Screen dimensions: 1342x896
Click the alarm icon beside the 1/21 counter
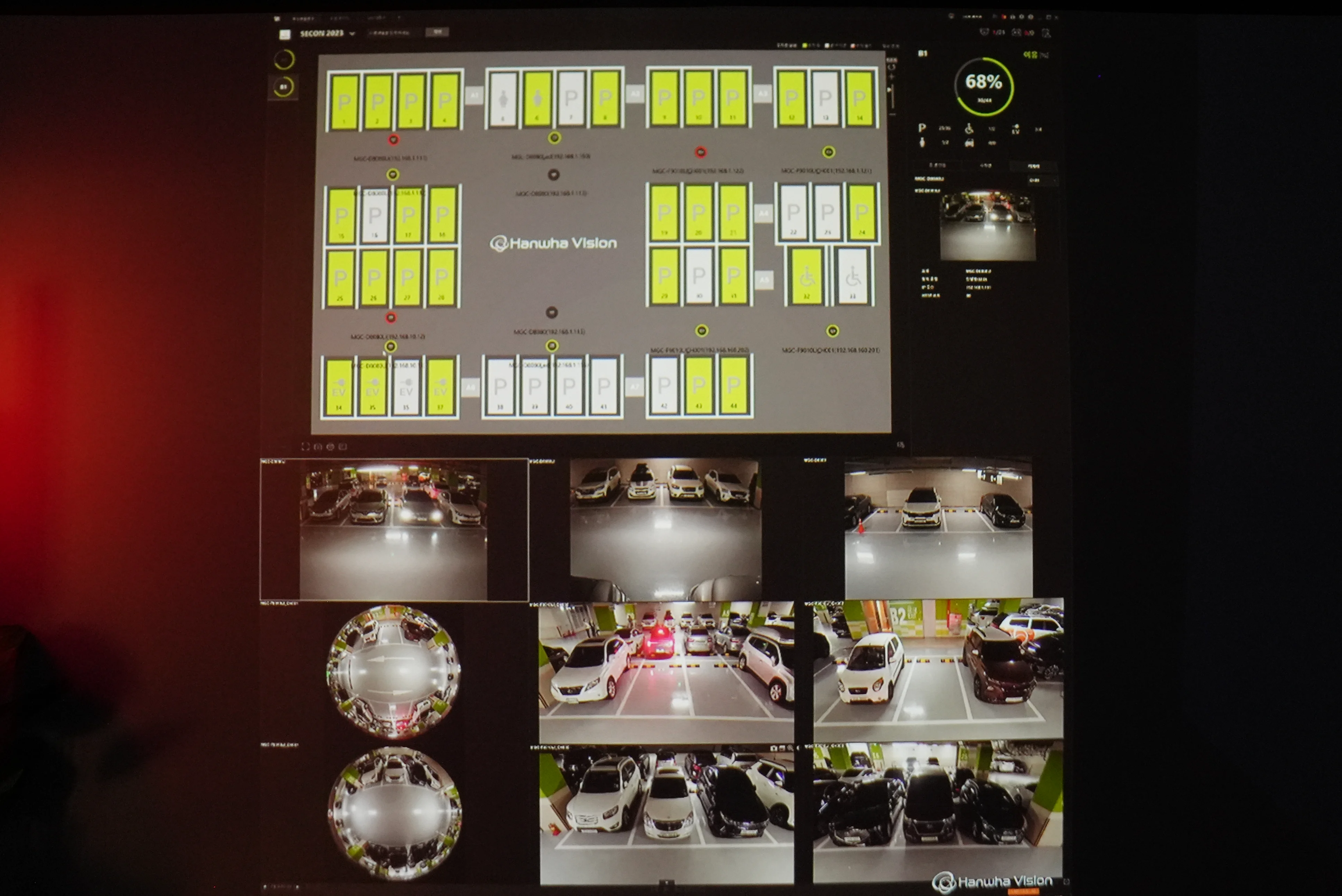click(x=984, y=33)
